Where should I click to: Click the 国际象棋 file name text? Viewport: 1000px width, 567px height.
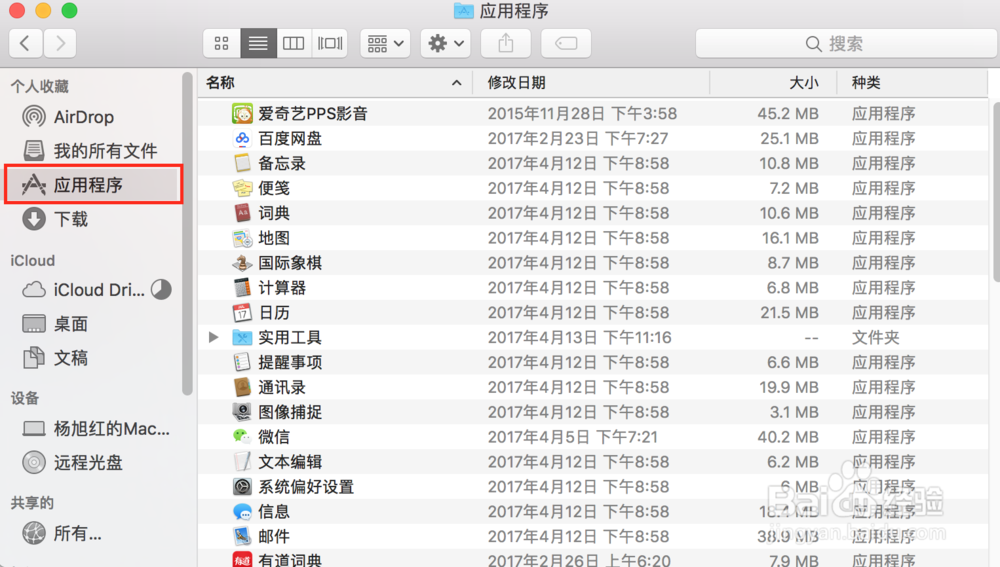tap(290, 263)
